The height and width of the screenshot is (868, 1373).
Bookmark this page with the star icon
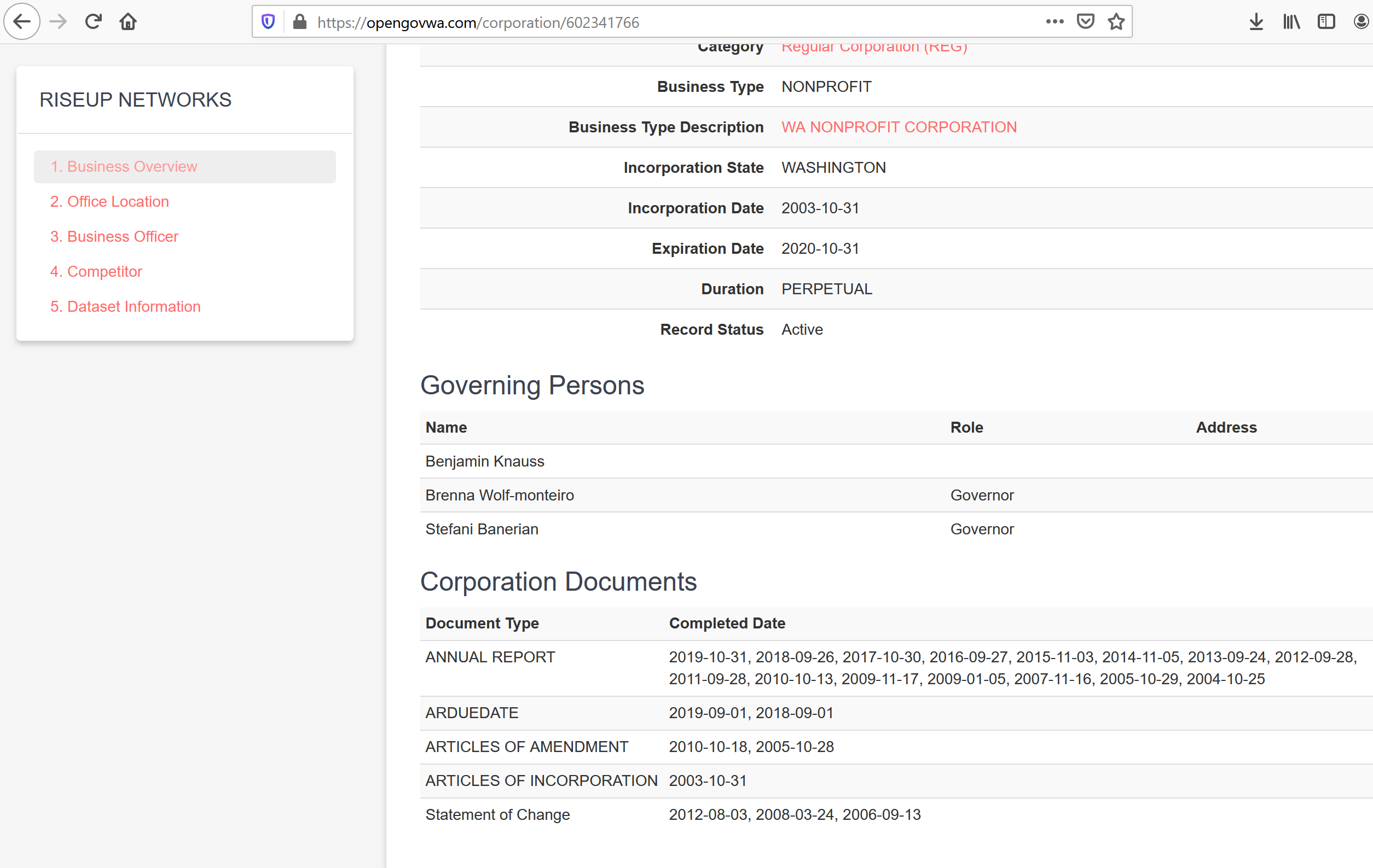tap(1116, 22)
